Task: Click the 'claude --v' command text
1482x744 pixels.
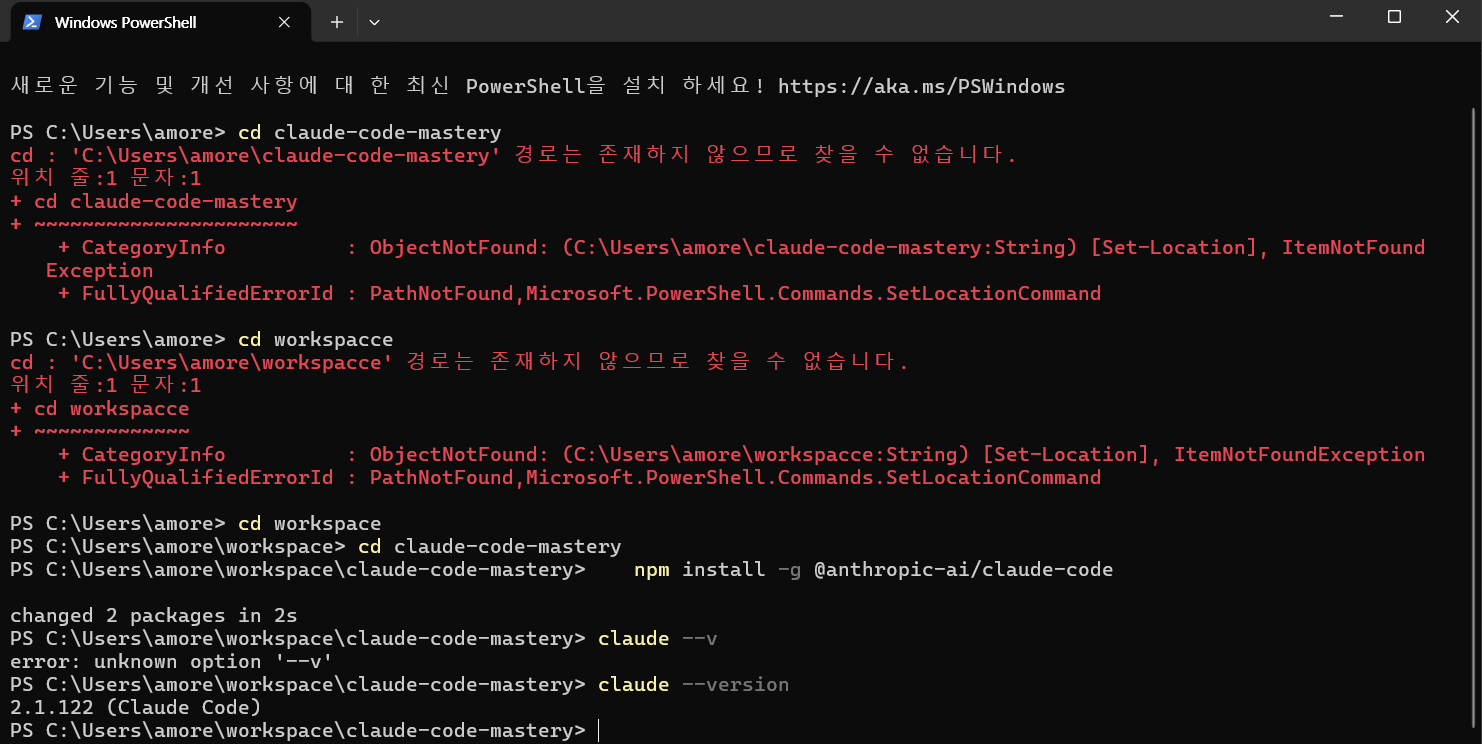Action: 657,638
